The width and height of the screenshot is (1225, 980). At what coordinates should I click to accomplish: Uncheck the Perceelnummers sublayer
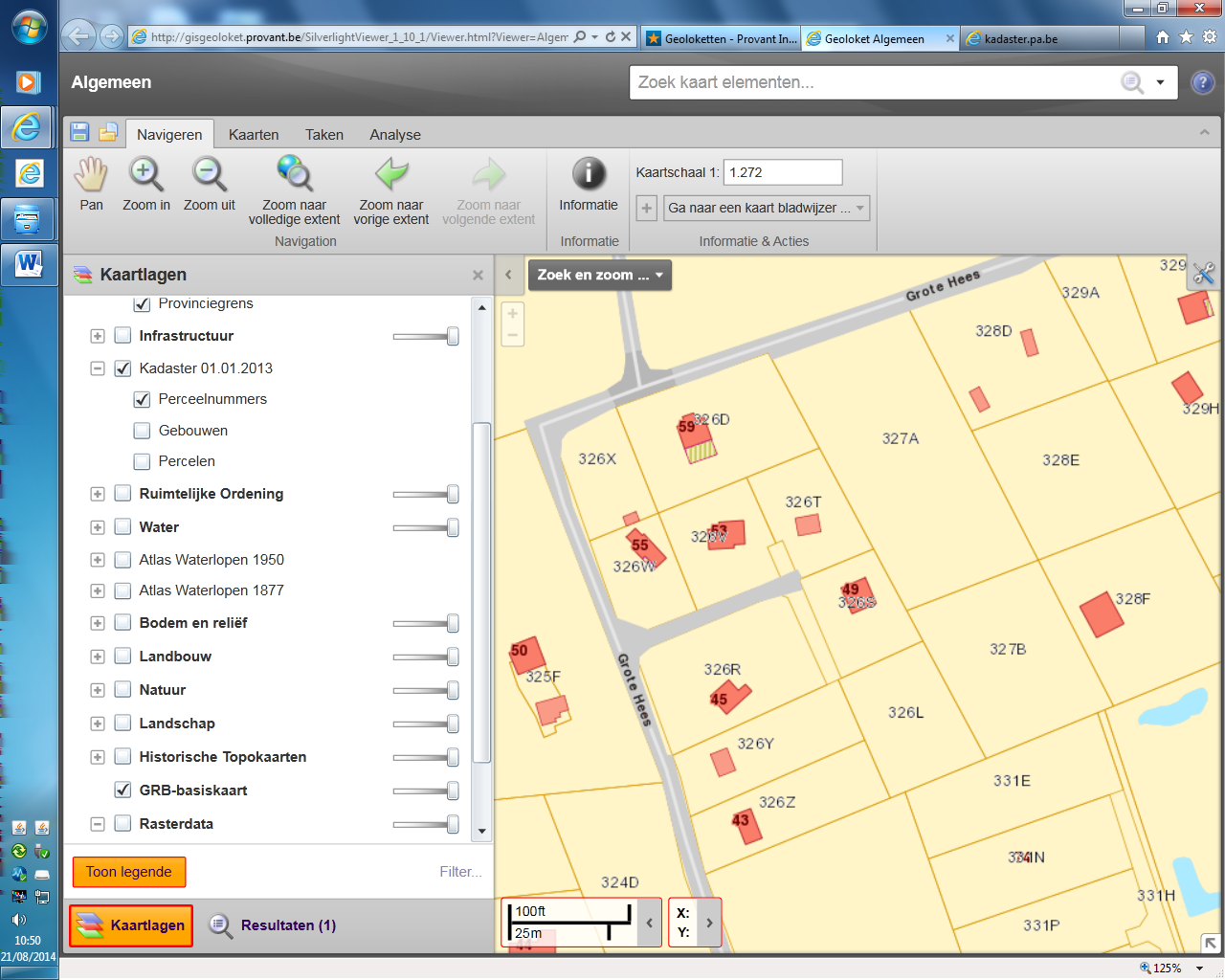tap(143, 399)
